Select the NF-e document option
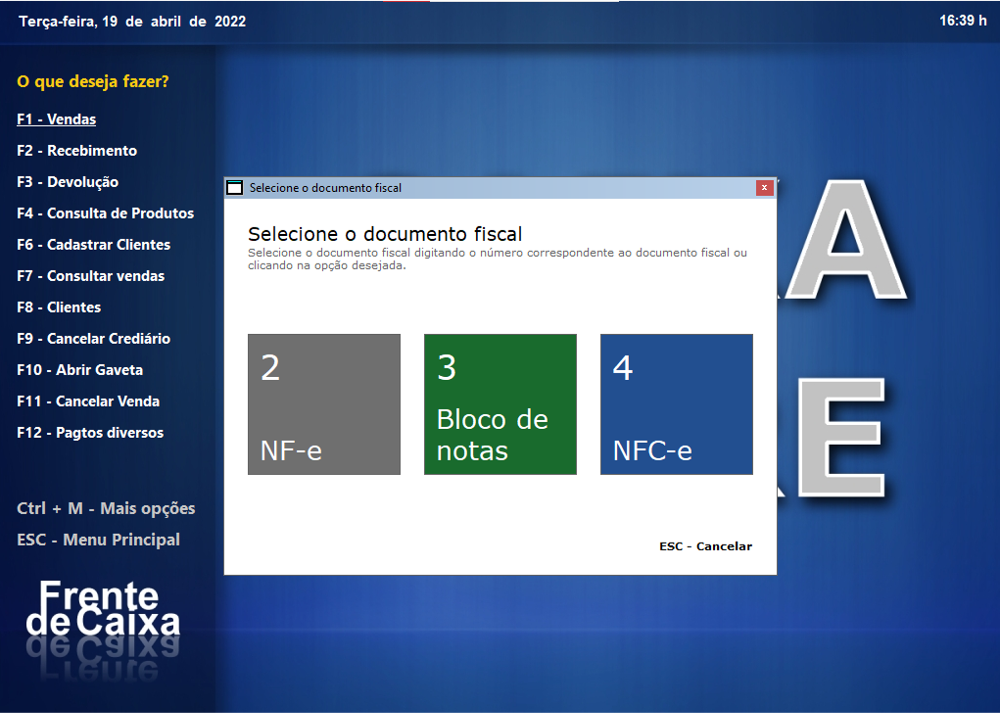 pos(323,403)
